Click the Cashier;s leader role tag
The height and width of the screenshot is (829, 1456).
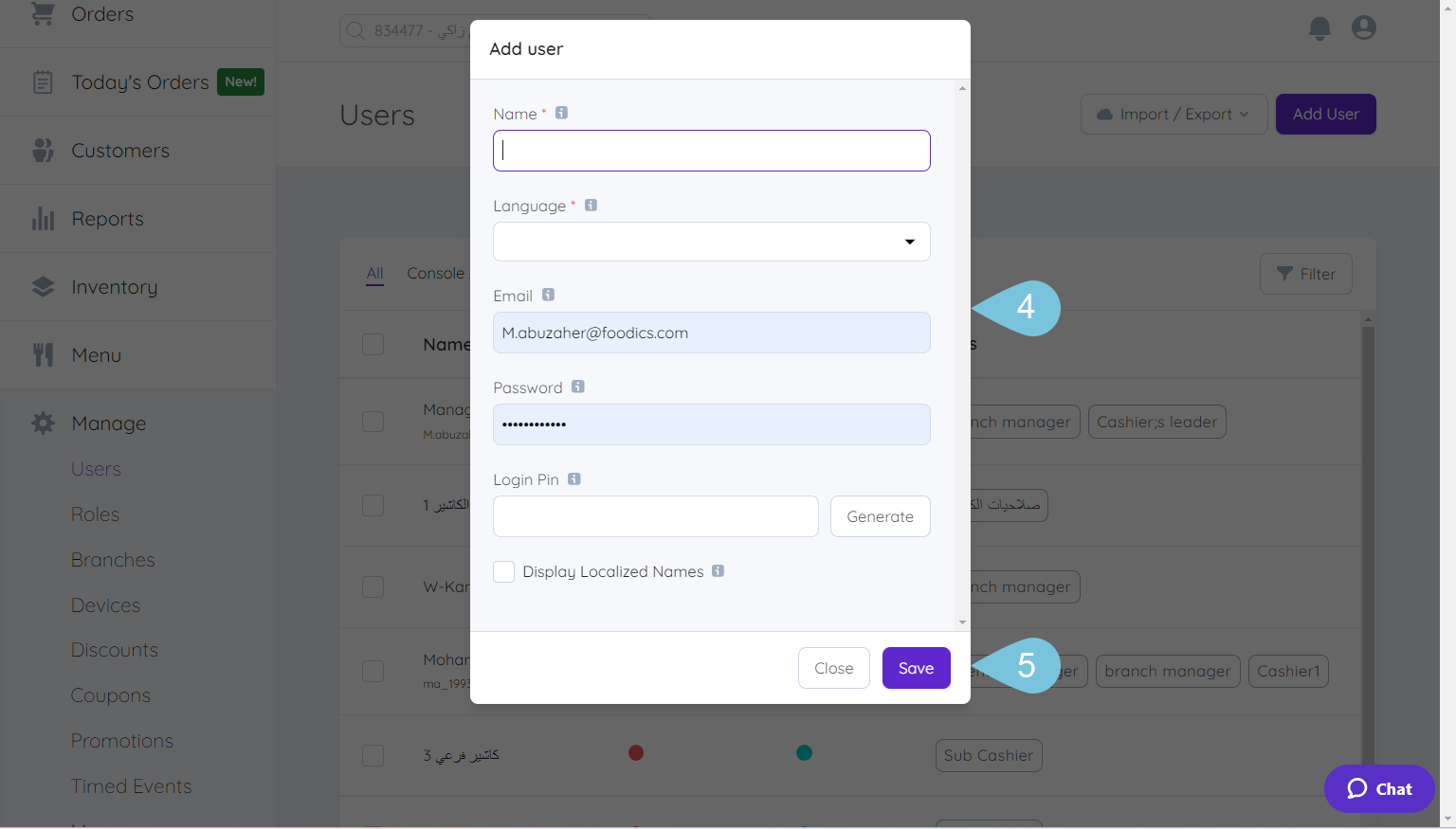click(1157, 422)
